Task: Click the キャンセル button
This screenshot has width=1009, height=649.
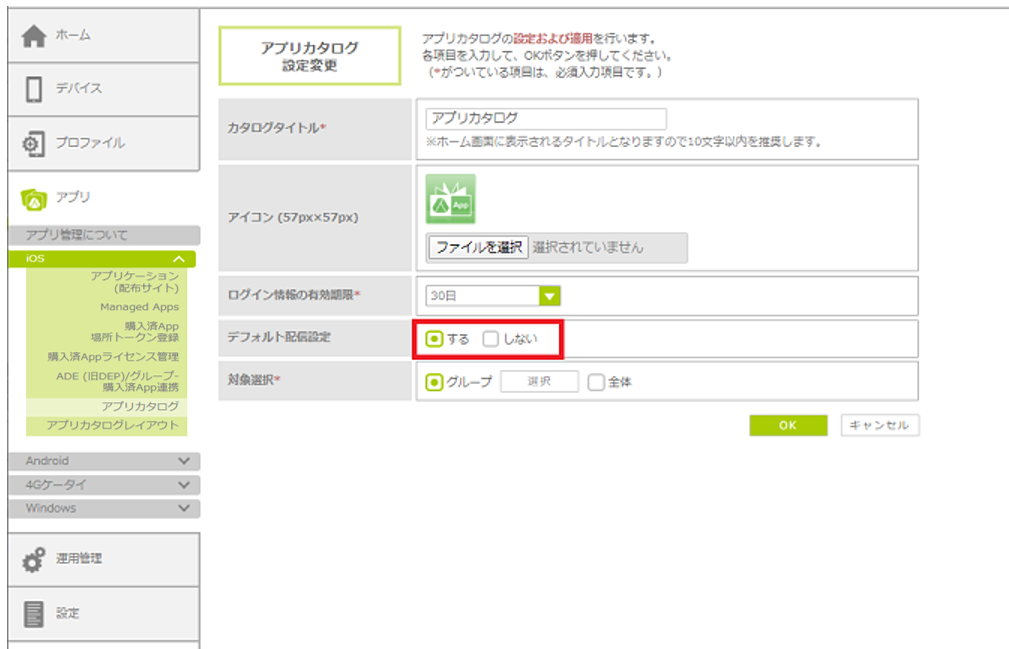Action: click(879, 425)
